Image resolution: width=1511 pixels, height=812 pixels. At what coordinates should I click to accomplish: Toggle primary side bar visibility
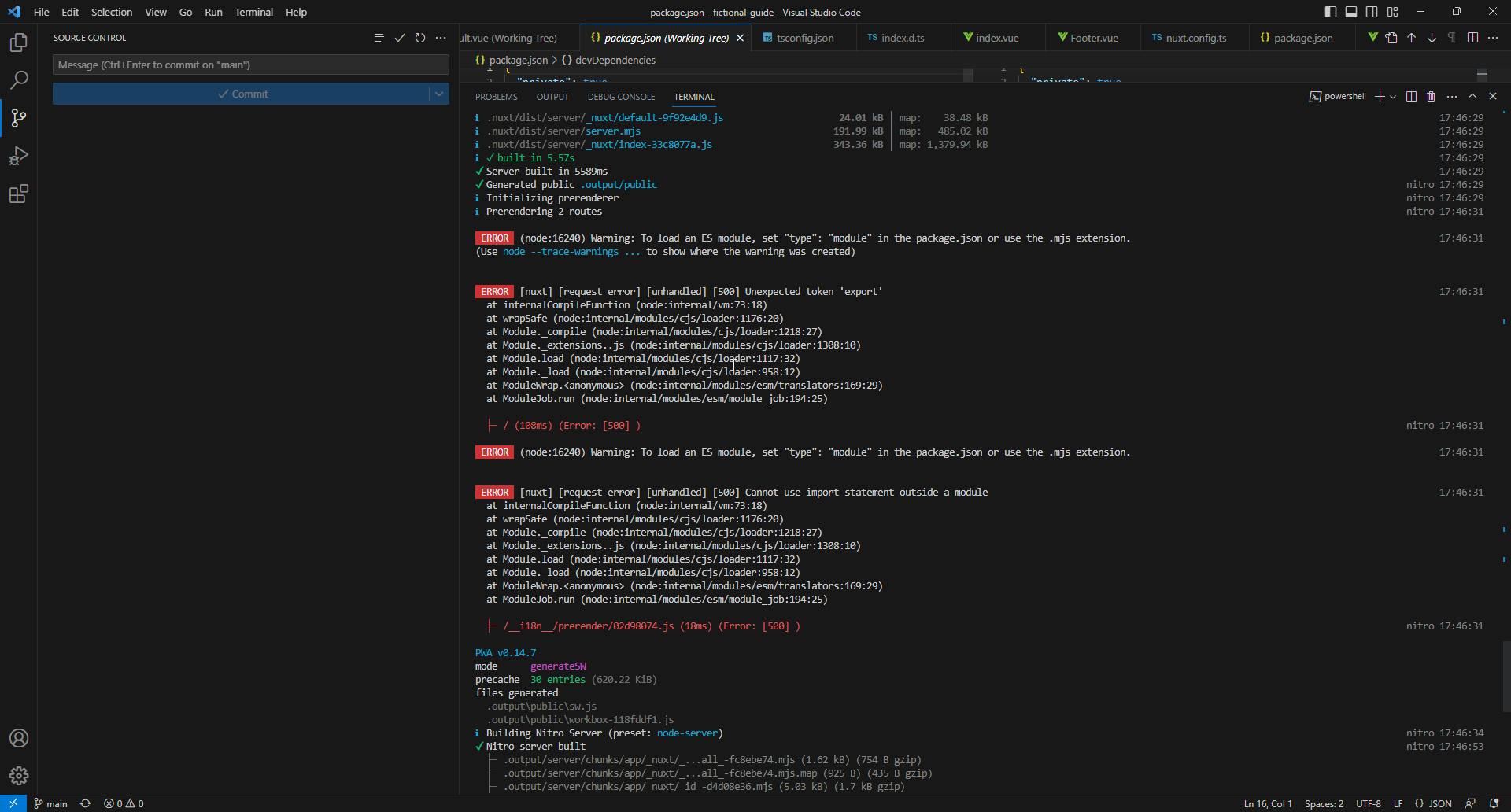coord(1331,12)
